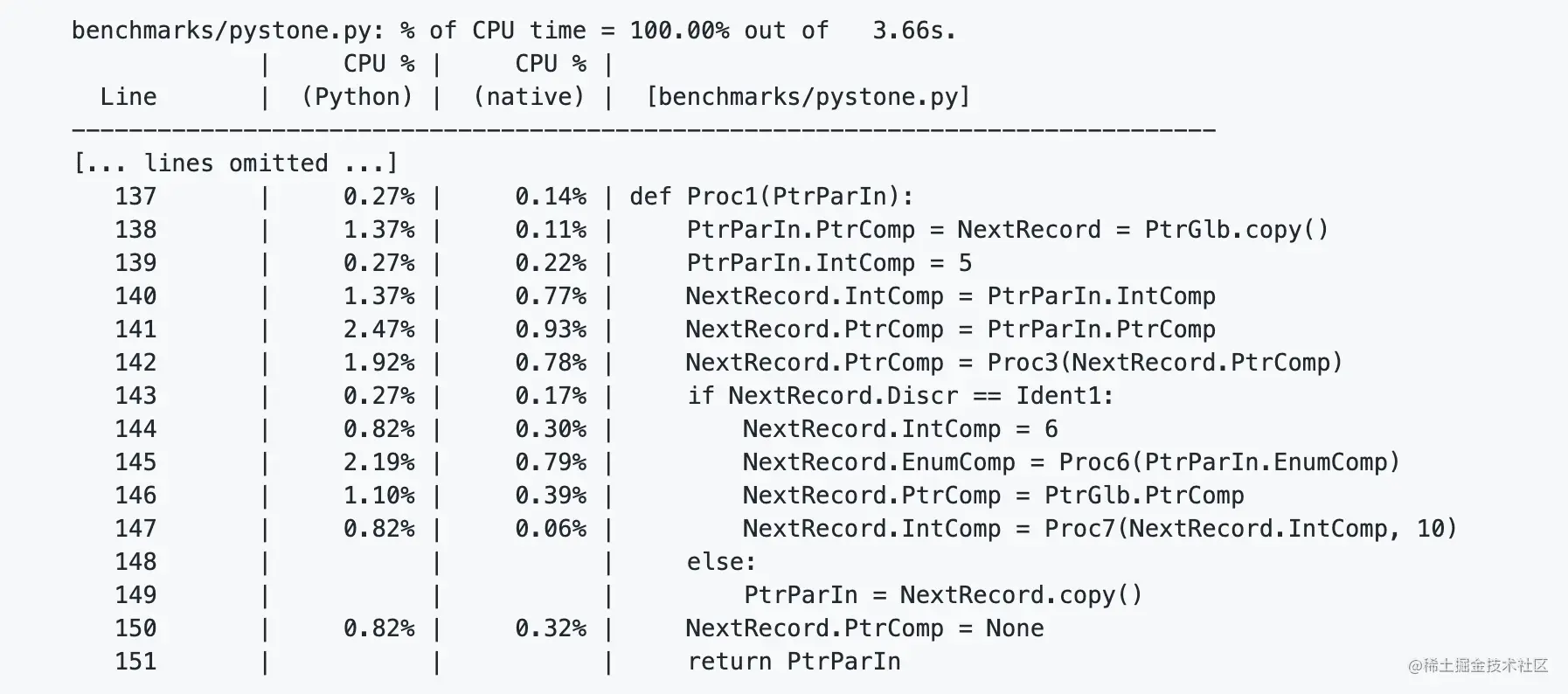
Task: Click the 'return PtrParIn' statement
Action: (x=794, y=661)
